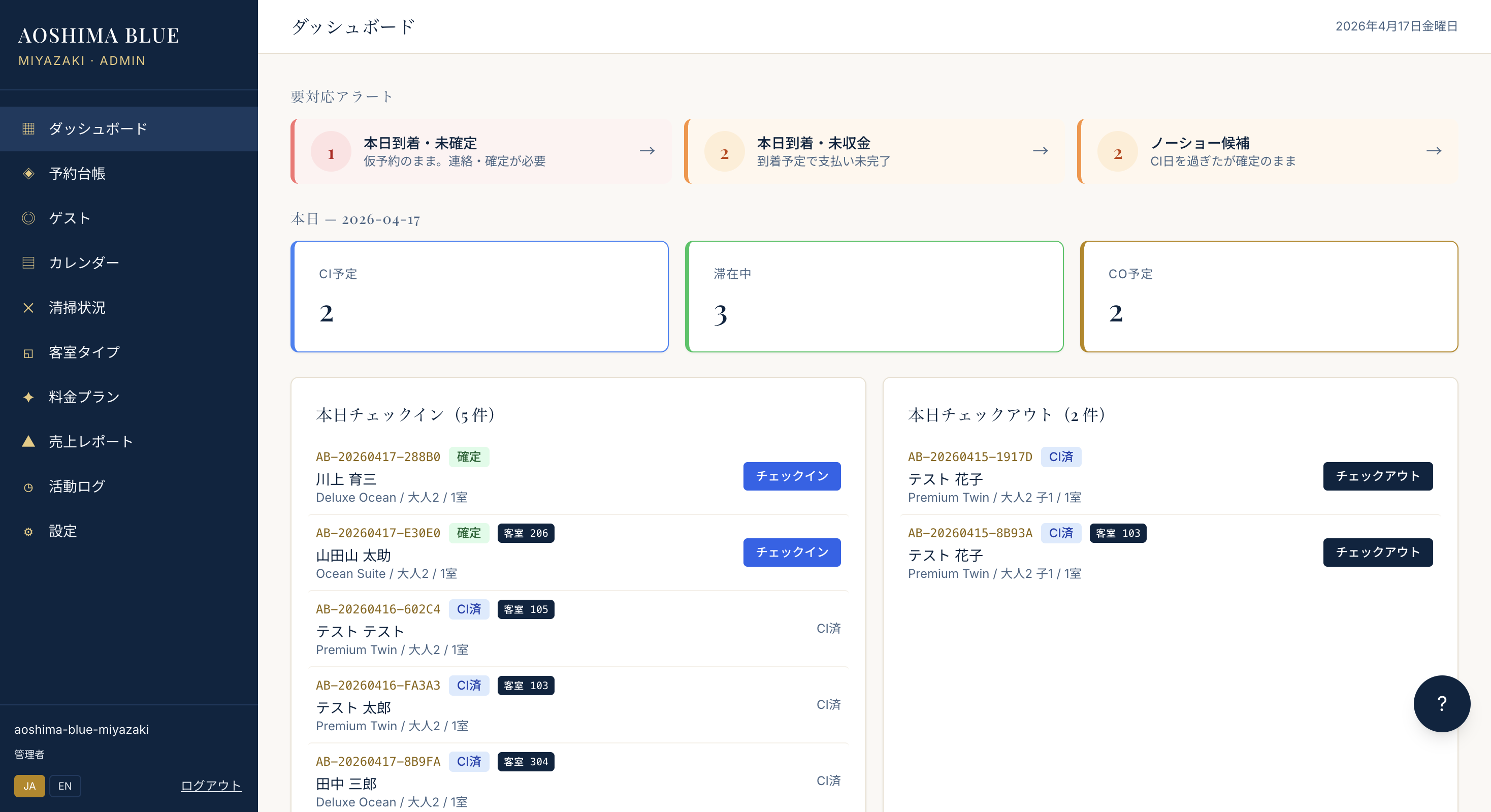The height and width of the screenshot is (812, 1491).
Task: Open 料金プラン menu item
Action: tap(129, 397)
